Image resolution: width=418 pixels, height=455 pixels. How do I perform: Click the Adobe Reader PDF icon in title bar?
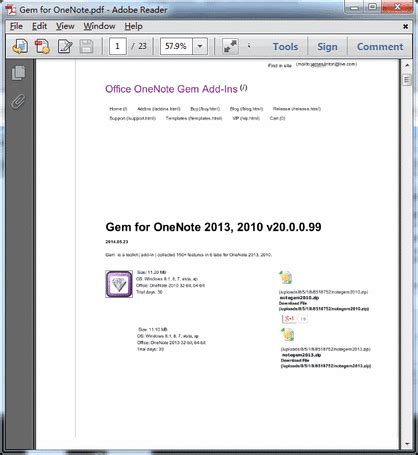(x=12, y=10)
